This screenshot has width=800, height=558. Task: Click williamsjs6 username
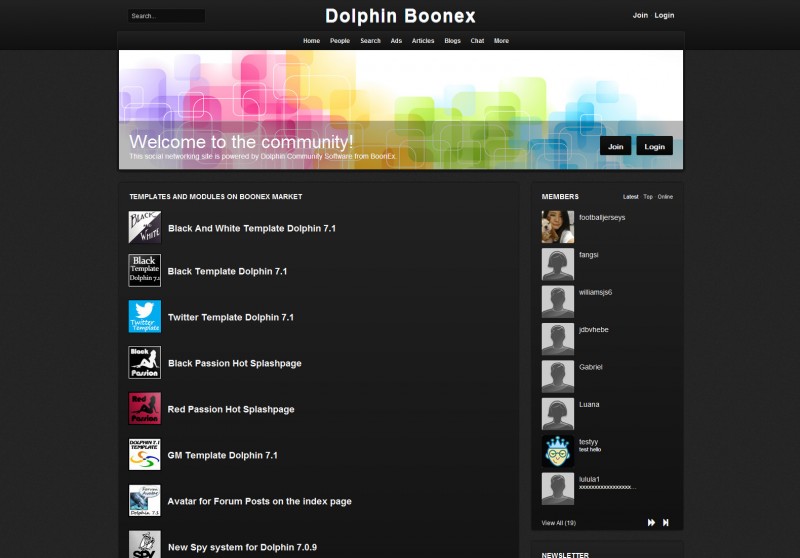(x=595, y=292)
